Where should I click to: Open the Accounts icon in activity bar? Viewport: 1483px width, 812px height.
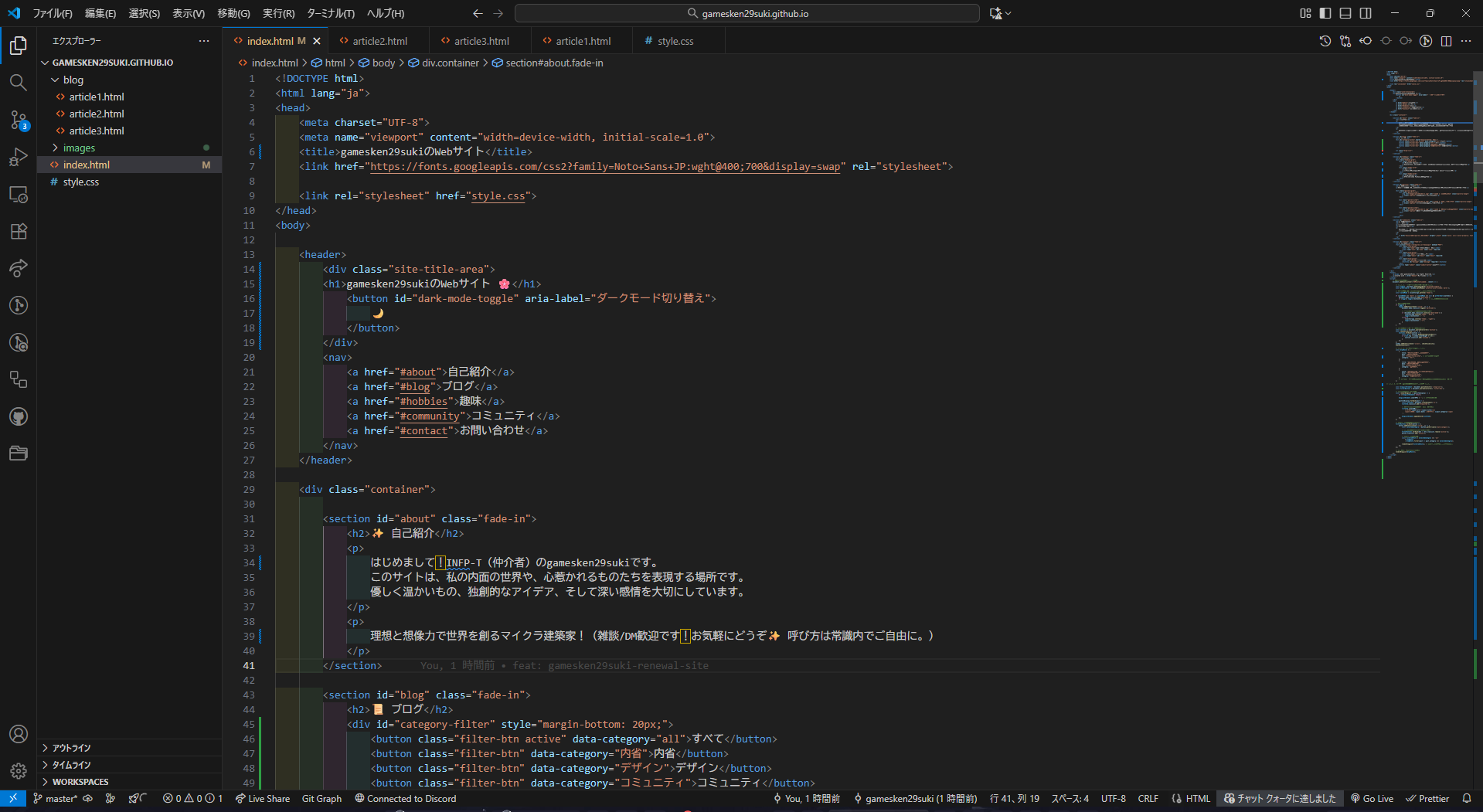(x=19, y=734)
